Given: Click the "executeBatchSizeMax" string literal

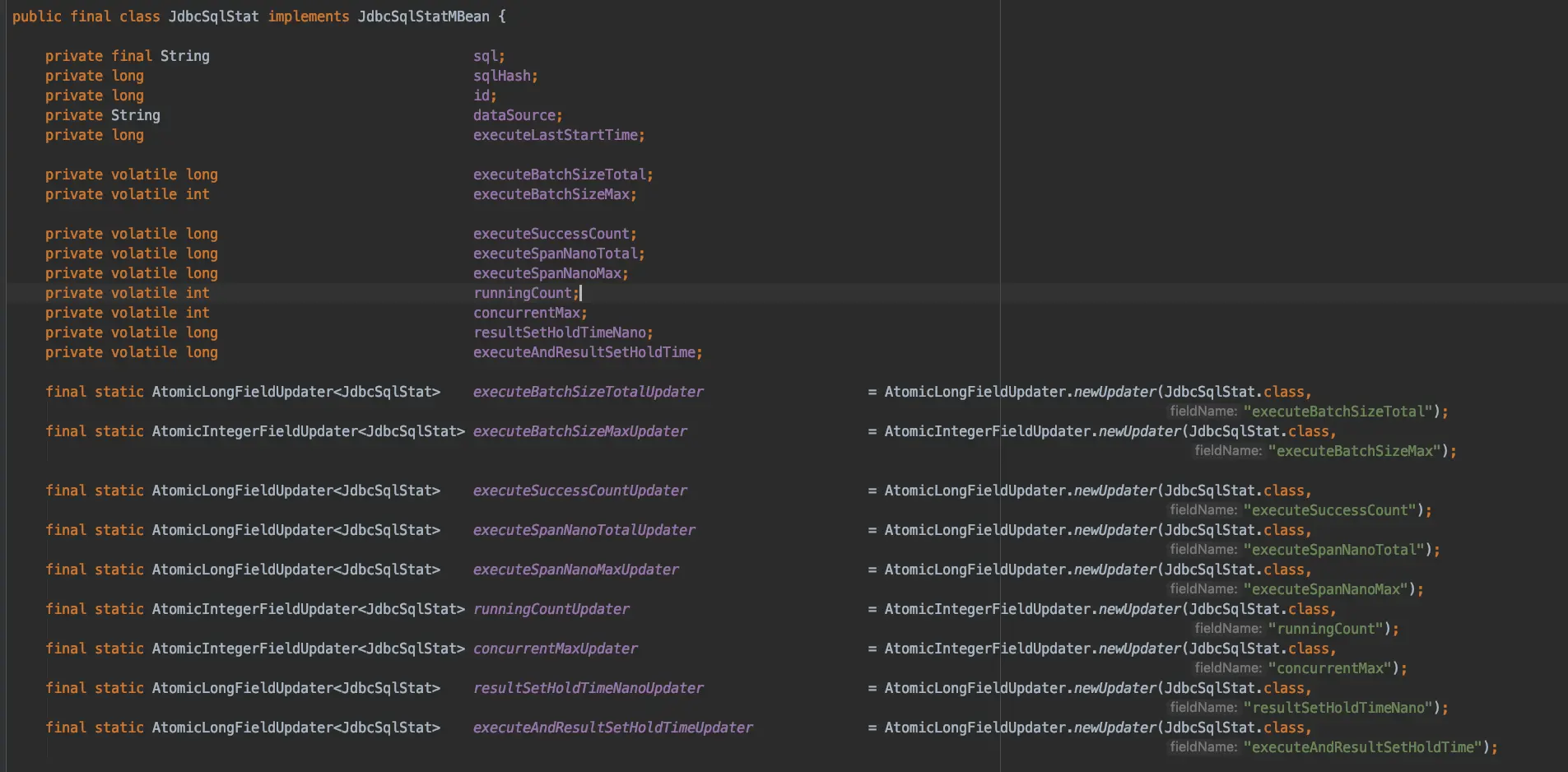Looking at the screenshot, I should [1354, 451].
